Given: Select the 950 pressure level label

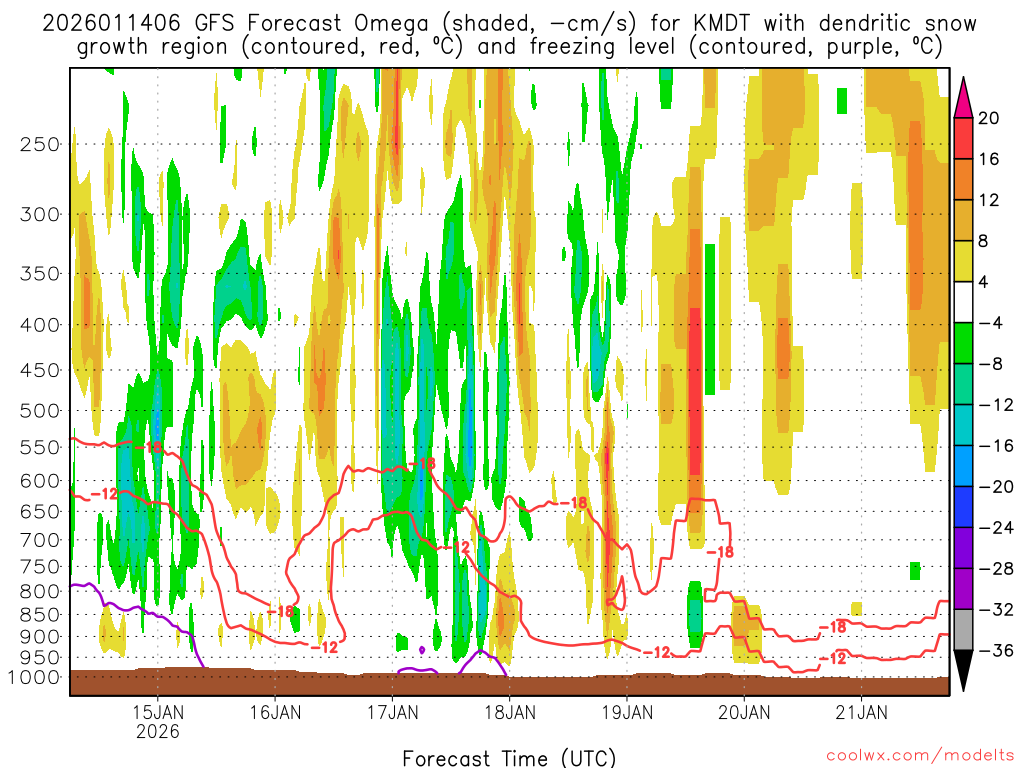Looking at the screenshot, I should pyautogui.click(x=40, y=658).
